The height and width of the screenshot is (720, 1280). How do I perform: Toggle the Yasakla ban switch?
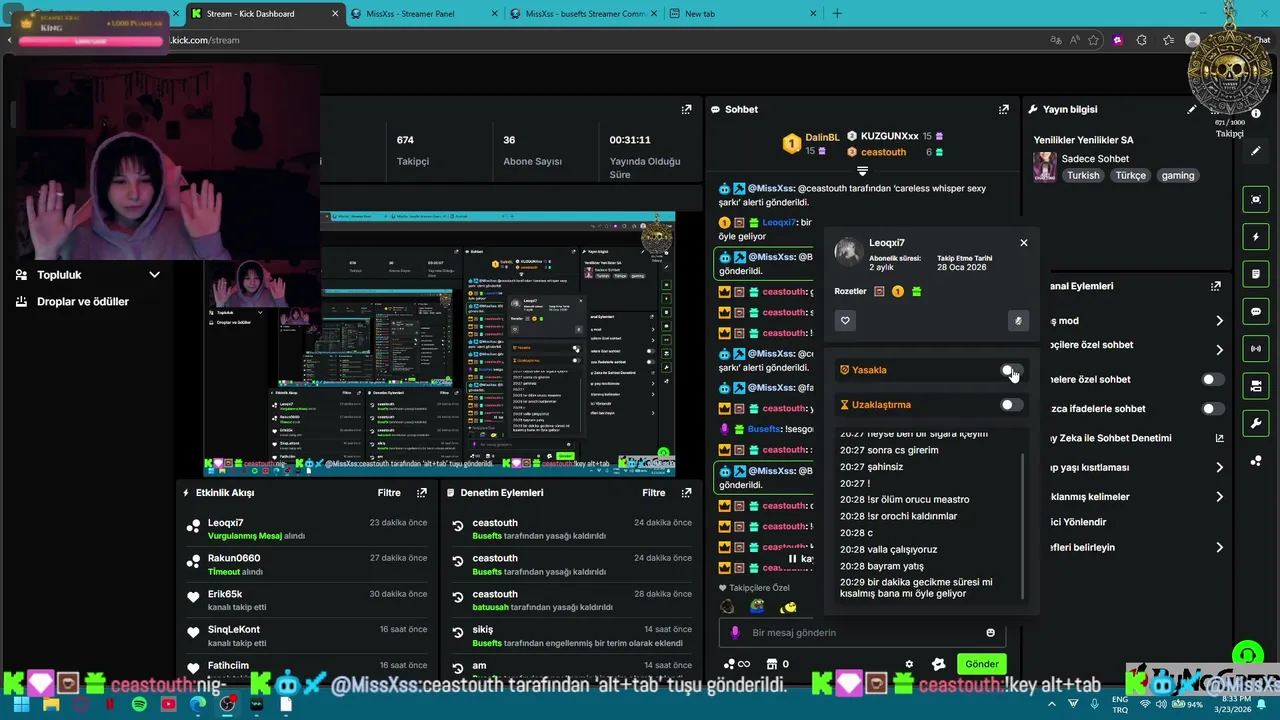(1012, 370)
